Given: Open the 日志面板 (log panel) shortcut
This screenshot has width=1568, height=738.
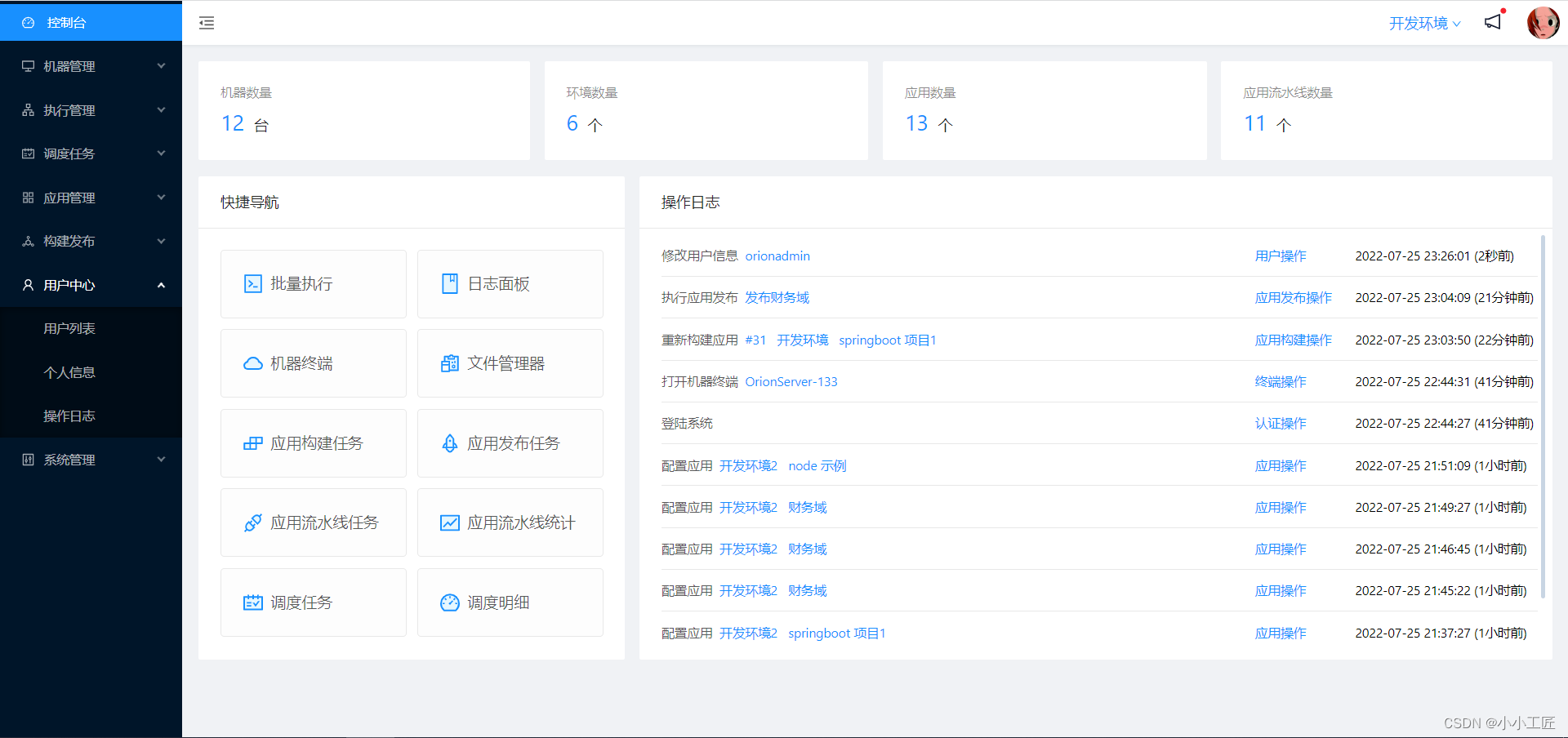Looking at the screenshot, I should coord(510,283).
